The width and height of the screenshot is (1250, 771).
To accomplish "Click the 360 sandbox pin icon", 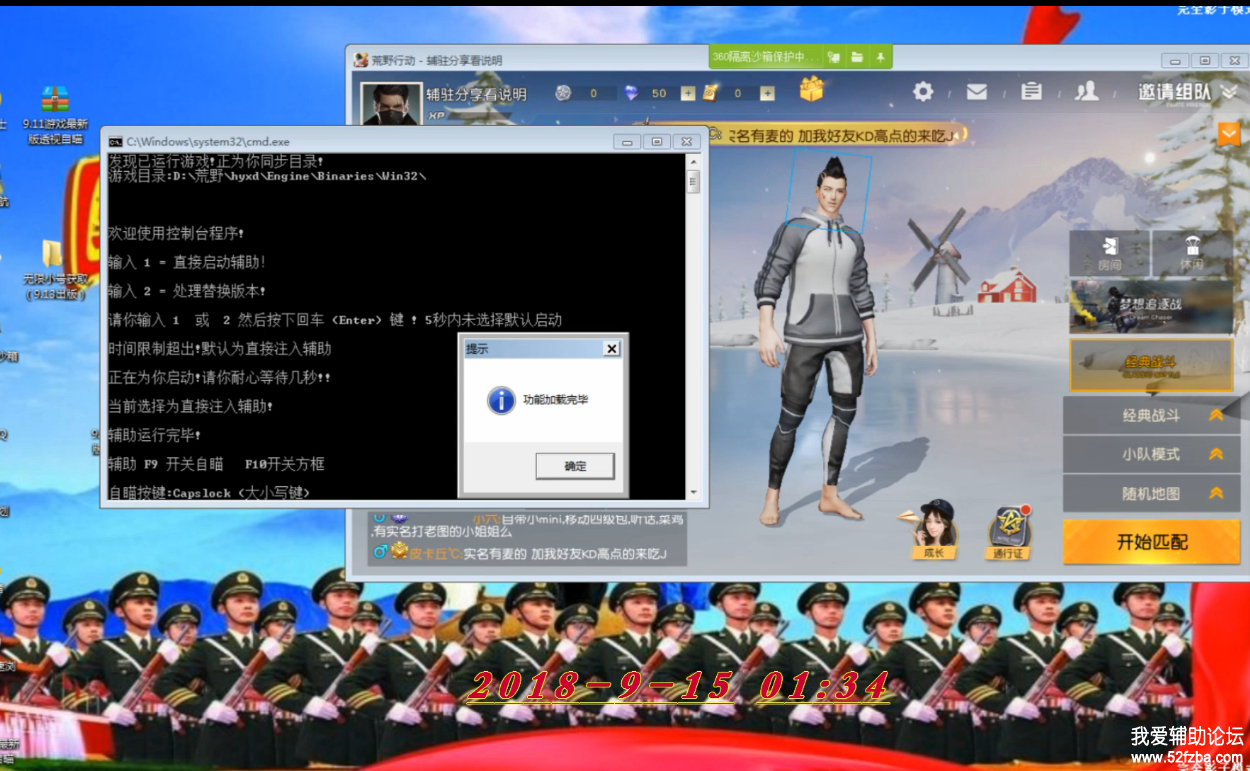I will click(x=880, y=57).
